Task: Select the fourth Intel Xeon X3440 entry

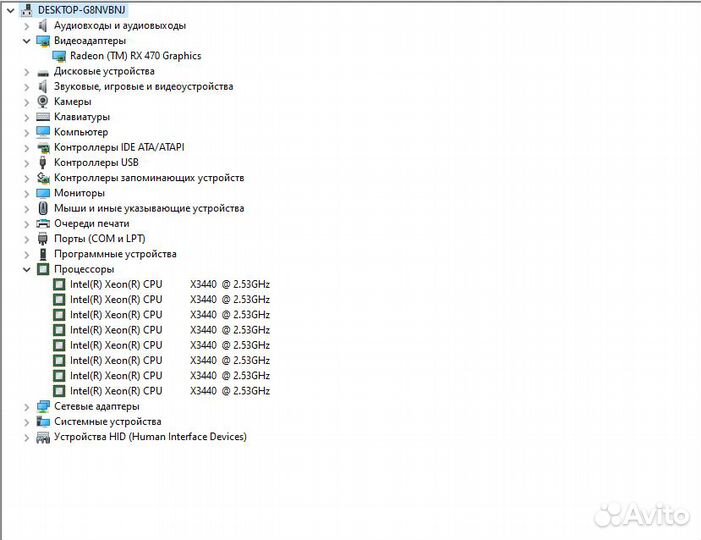Action: pyautogui.click(x=170, y=330)
